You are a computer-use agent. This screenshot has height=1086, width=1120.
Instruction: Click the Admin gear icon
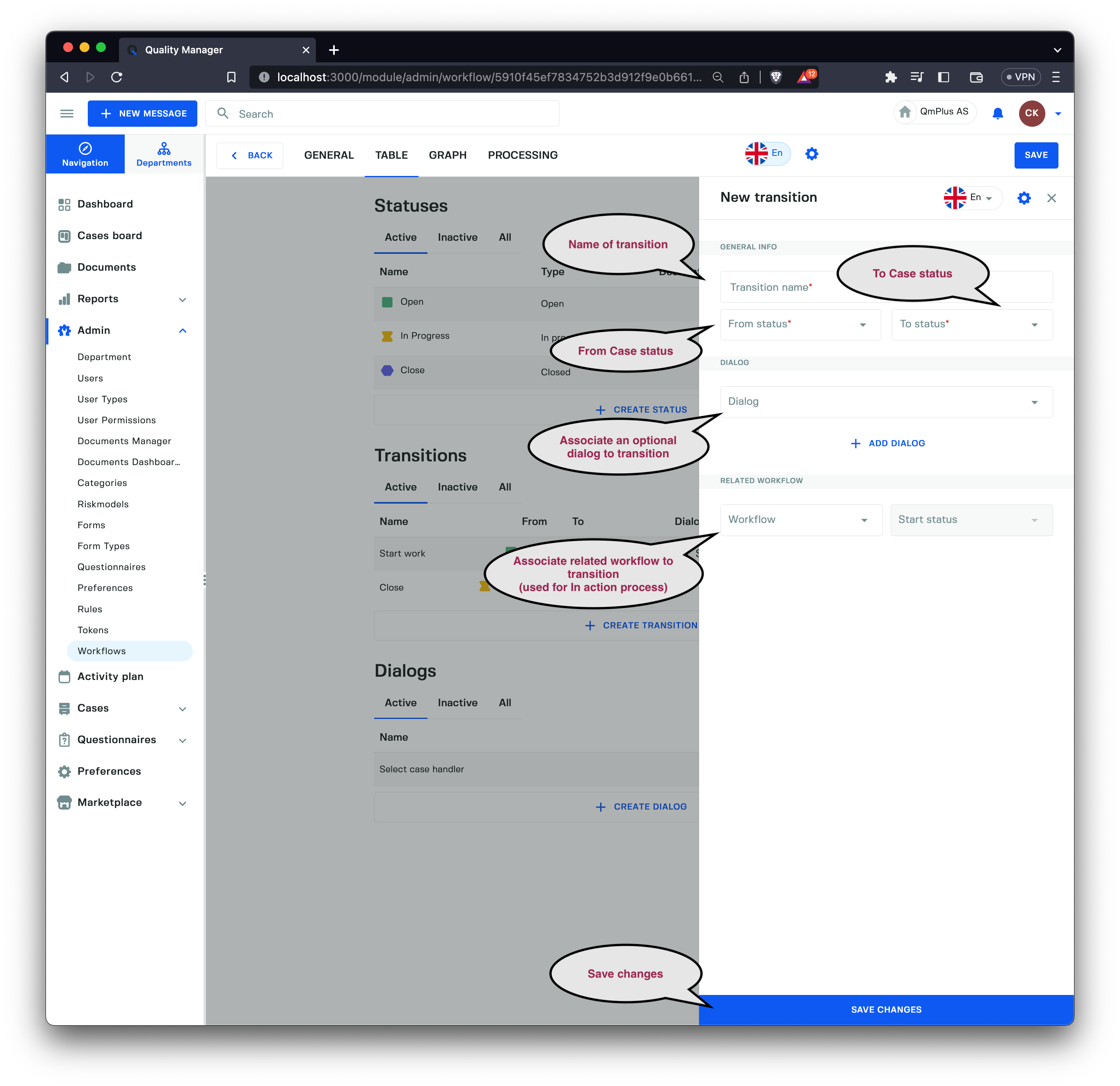[64, 330]
